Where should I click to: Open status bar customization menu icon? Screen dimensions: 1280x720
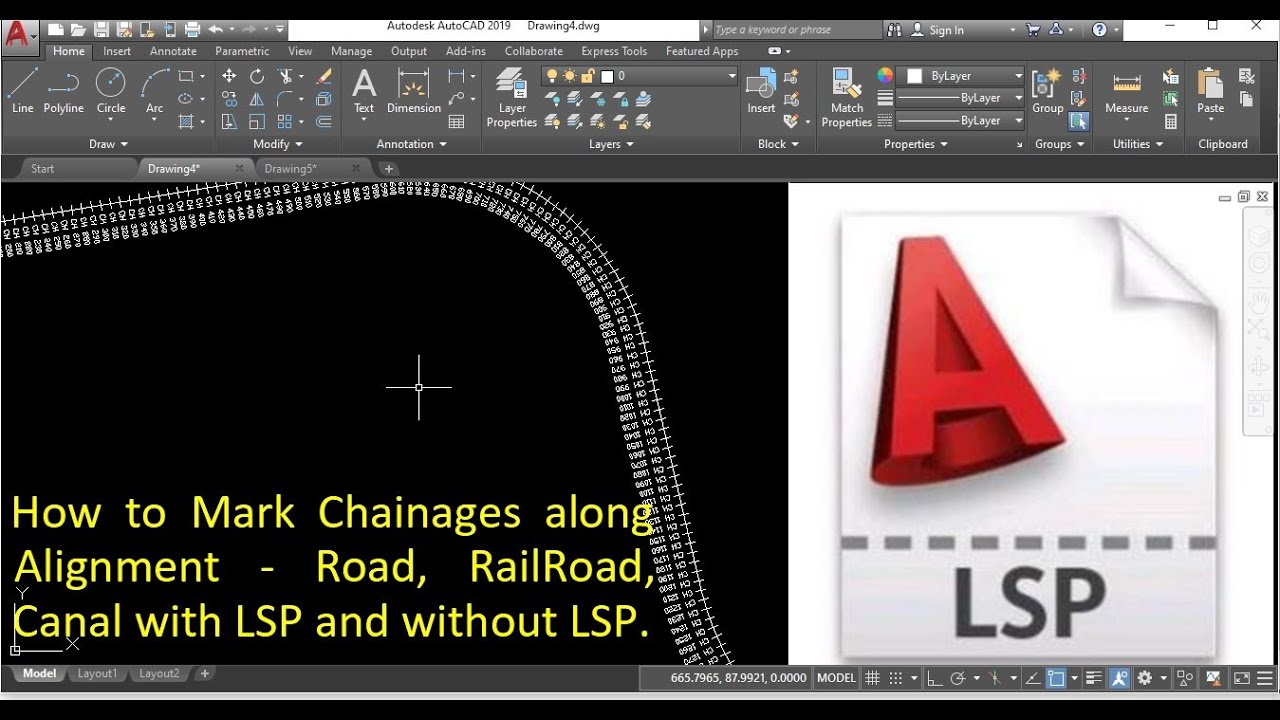(1266, 678)
